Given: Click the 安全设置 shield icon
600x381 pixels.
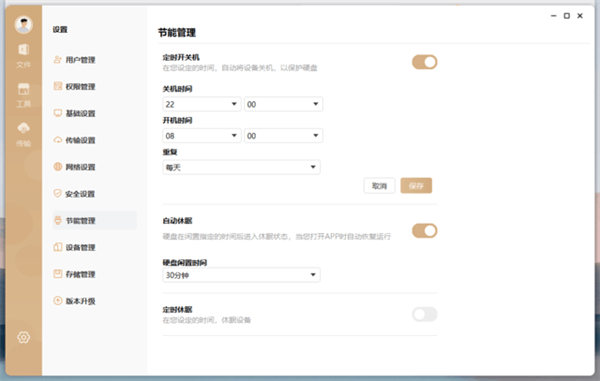Looking at the screenshot, I should click(x=57, y=194).
